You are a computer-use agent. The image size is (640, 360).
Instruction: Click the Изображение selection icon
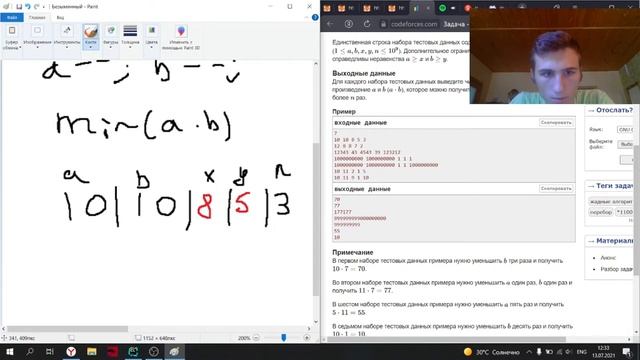(x=37, y=31)
